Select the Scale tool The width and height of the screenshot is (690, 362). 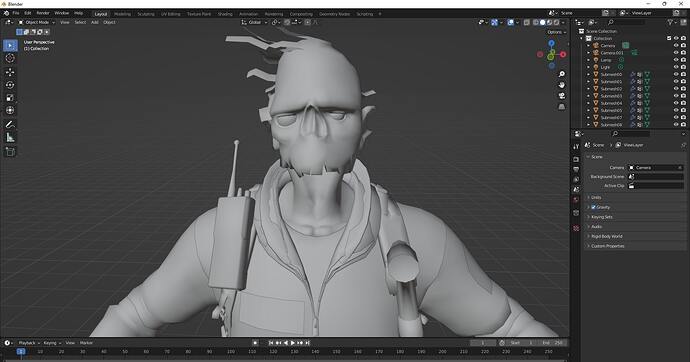10,98
